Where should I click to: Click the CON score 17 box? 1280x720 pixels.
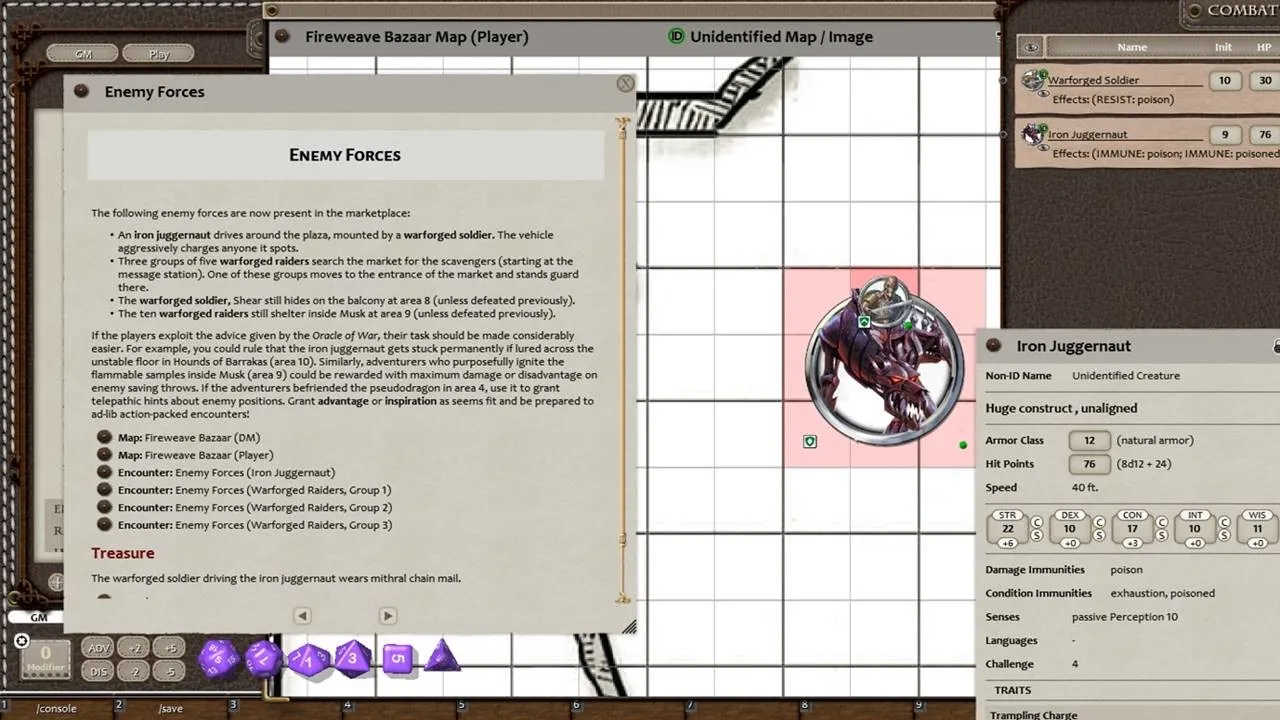(1132, 529)
